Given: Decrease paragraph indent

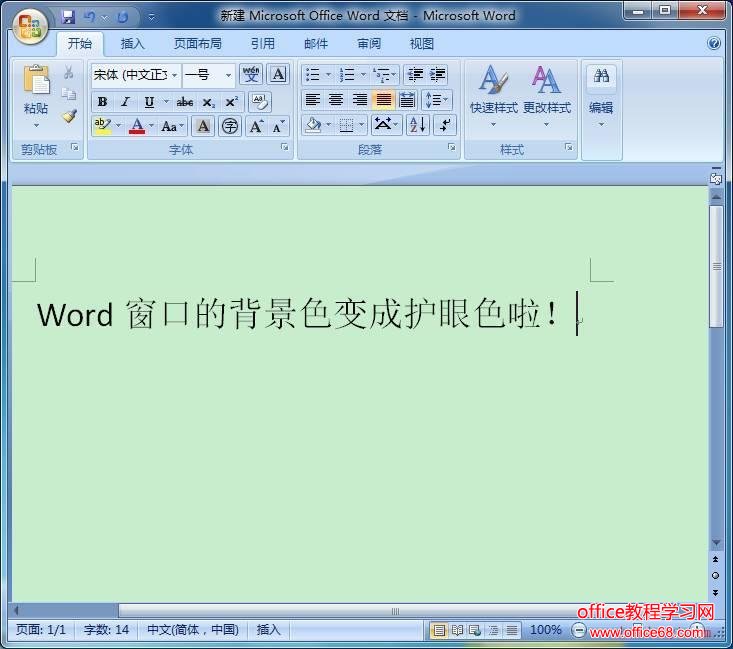Looking at the screenshot, I should point(414,74).
